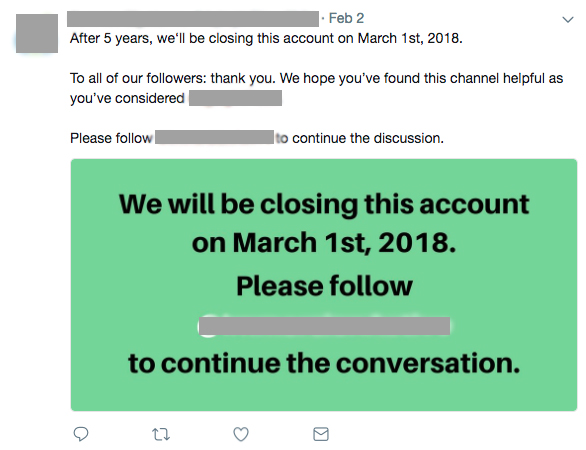Select the 'After 5 years' tweet line
Screen dimensions: 586x450
[266, 38]
